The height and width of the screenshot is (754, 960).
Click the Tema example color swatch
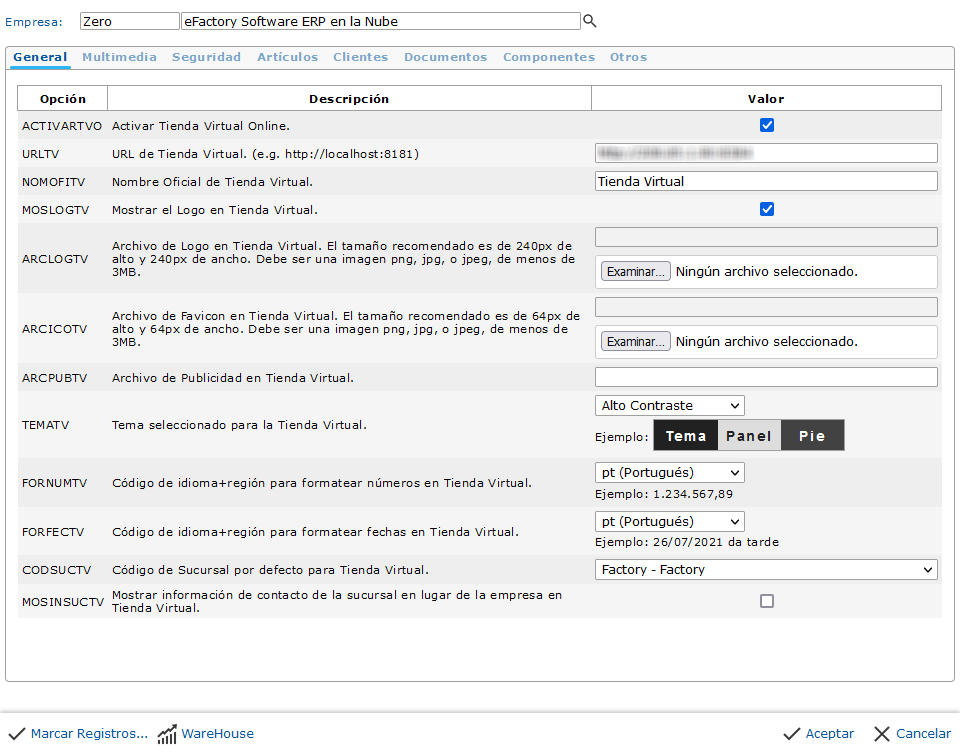686,436
